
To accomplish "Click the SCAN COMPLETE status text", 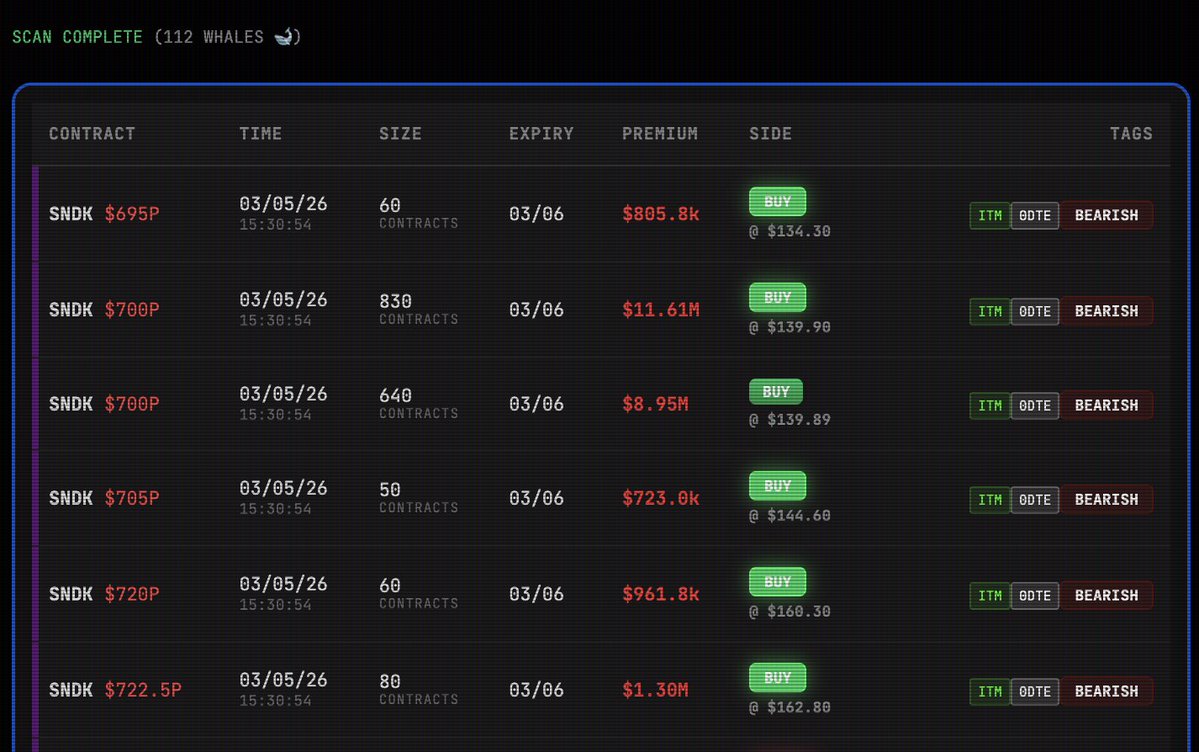I will (x=77, y=37).
